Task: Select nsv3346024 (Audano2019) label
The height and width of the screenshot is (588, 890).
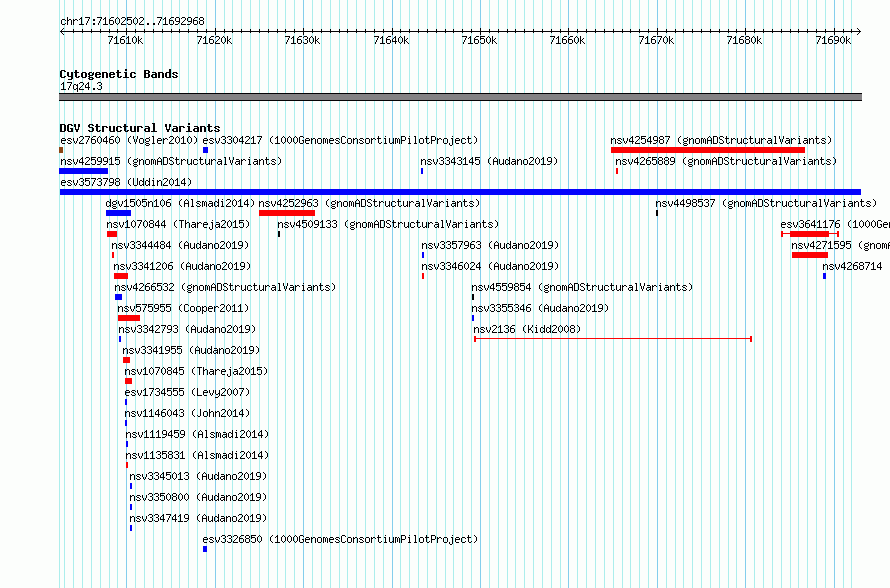Action: [490, 266]
